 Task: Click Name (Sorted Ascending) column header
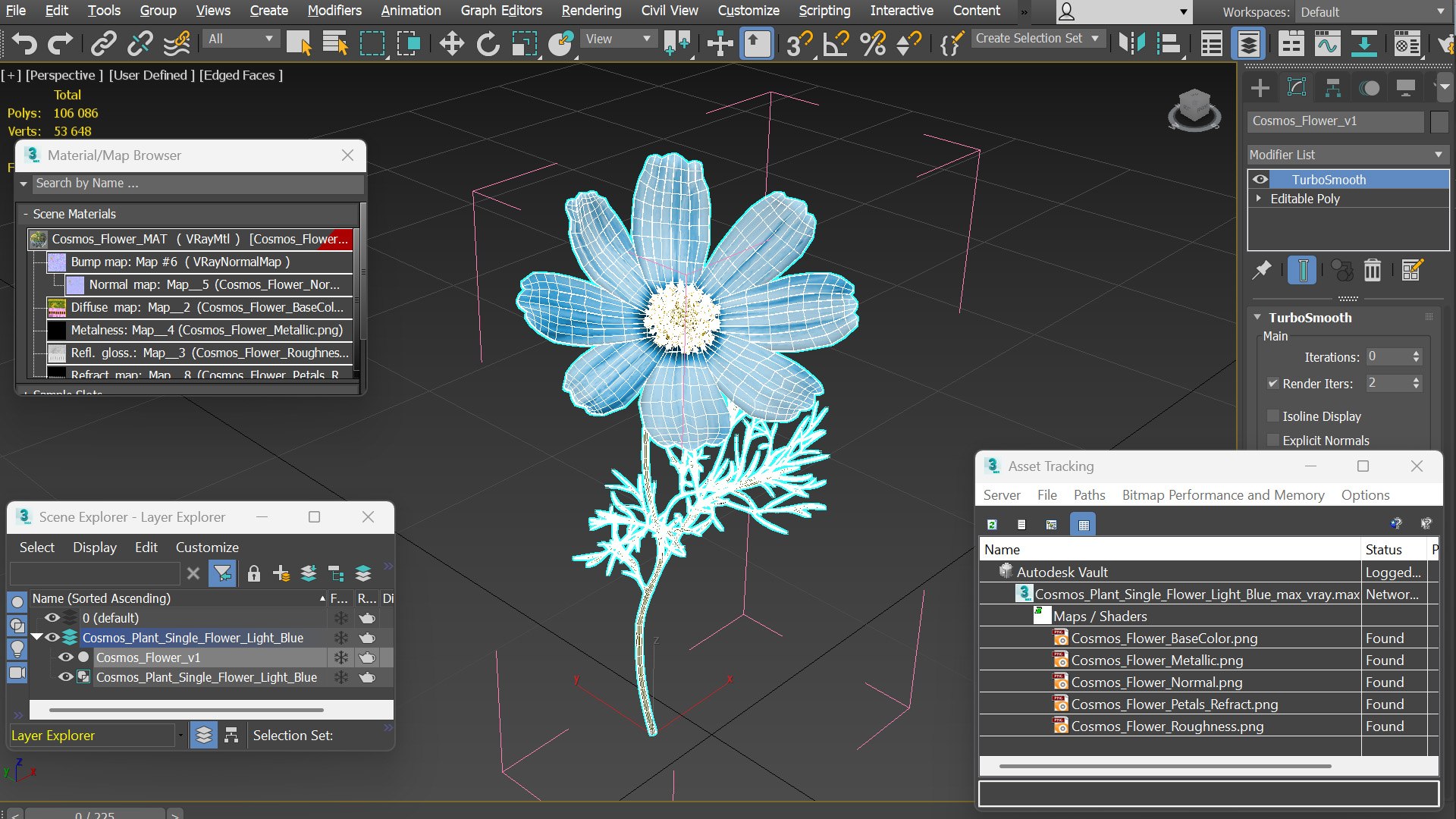point(178,598)
